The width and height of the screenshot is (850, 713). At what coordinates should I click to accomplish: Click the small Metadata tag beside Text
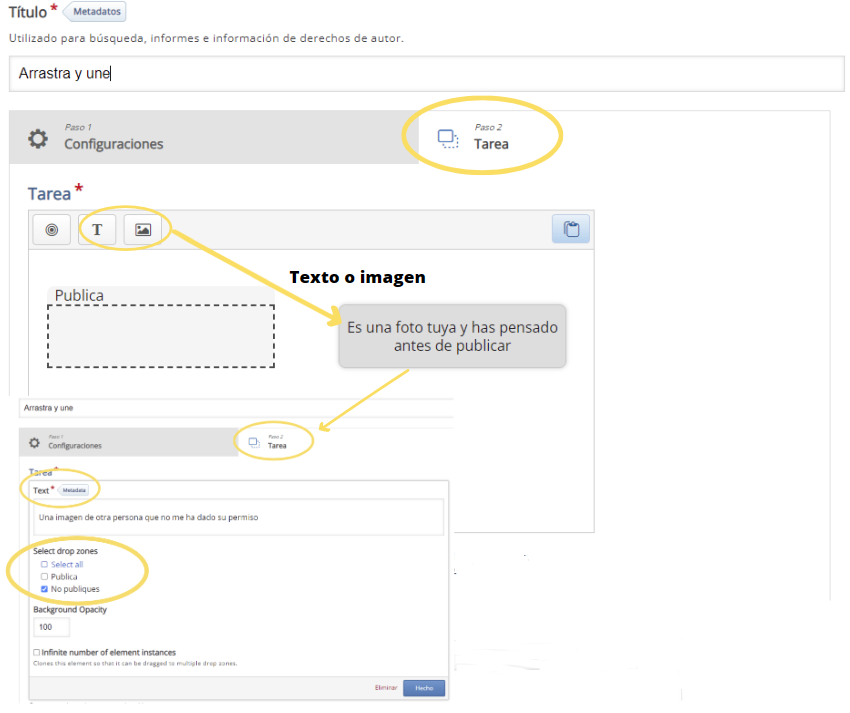click(74, 491)
